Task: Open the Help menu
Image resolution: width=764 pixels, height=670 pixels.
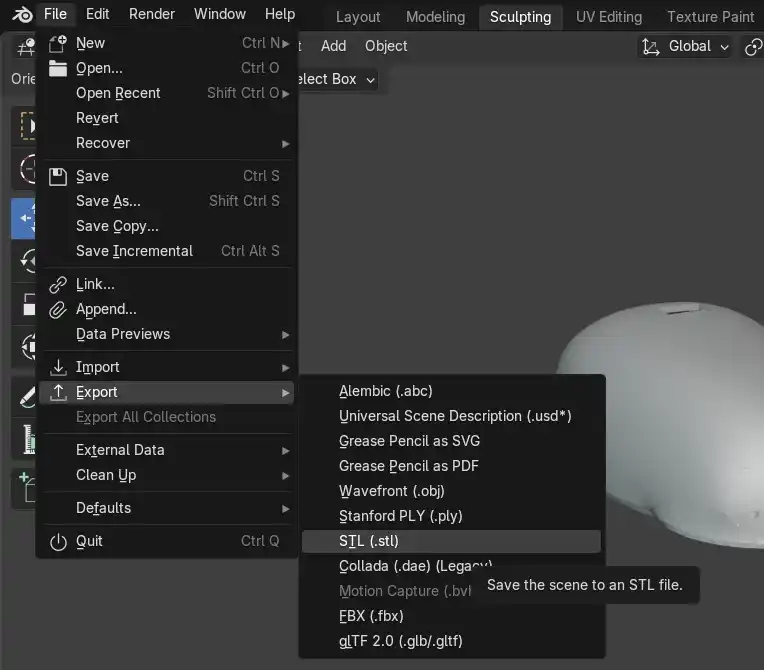Action: [x=280, y=14]
